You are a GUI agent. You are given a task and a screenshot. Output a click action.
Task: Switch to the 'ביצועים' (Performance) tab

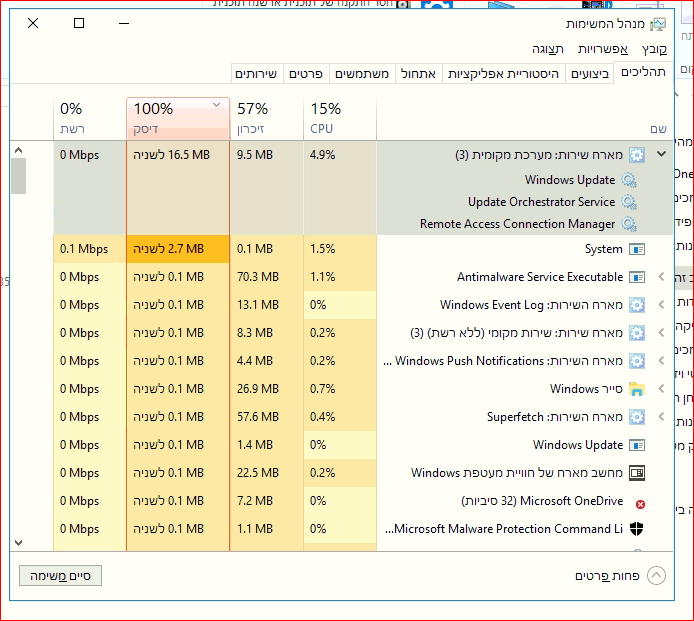[590, 73]
